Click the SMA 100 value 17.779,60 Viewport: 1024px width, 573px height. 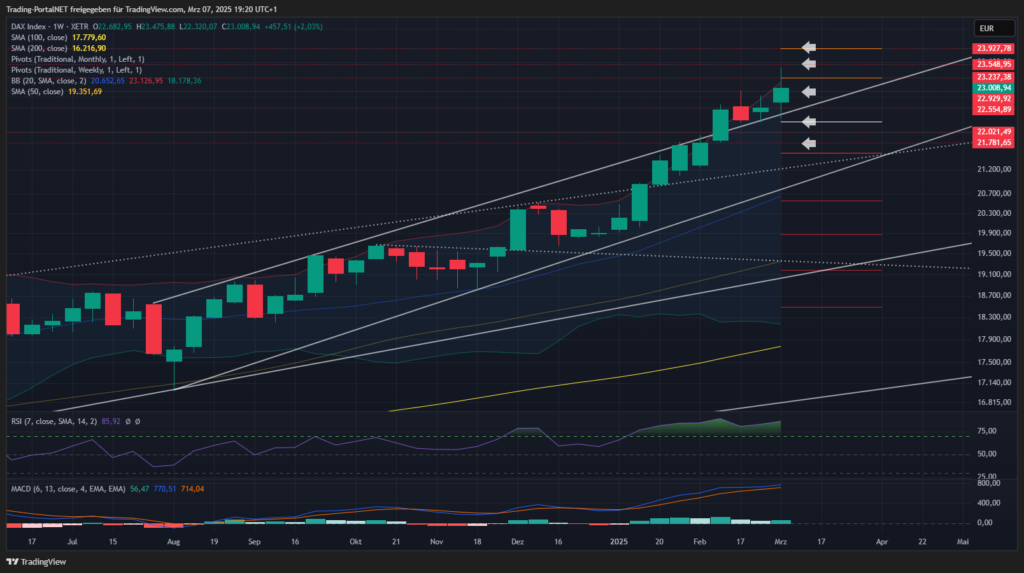pyautogui.click(x=89, y=37)
